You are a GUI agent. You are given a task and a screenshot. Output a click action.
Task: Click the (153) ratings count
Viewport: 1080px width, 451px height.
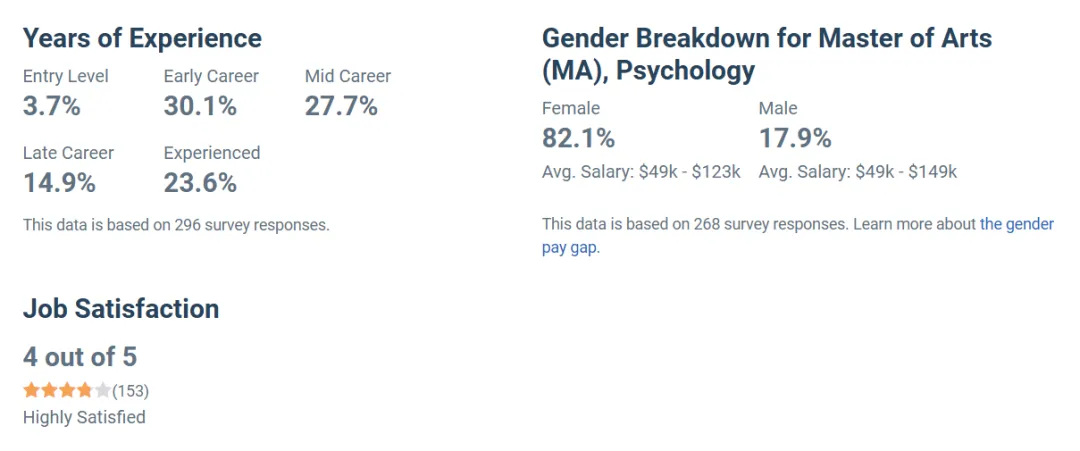click(x=130, y=391)
